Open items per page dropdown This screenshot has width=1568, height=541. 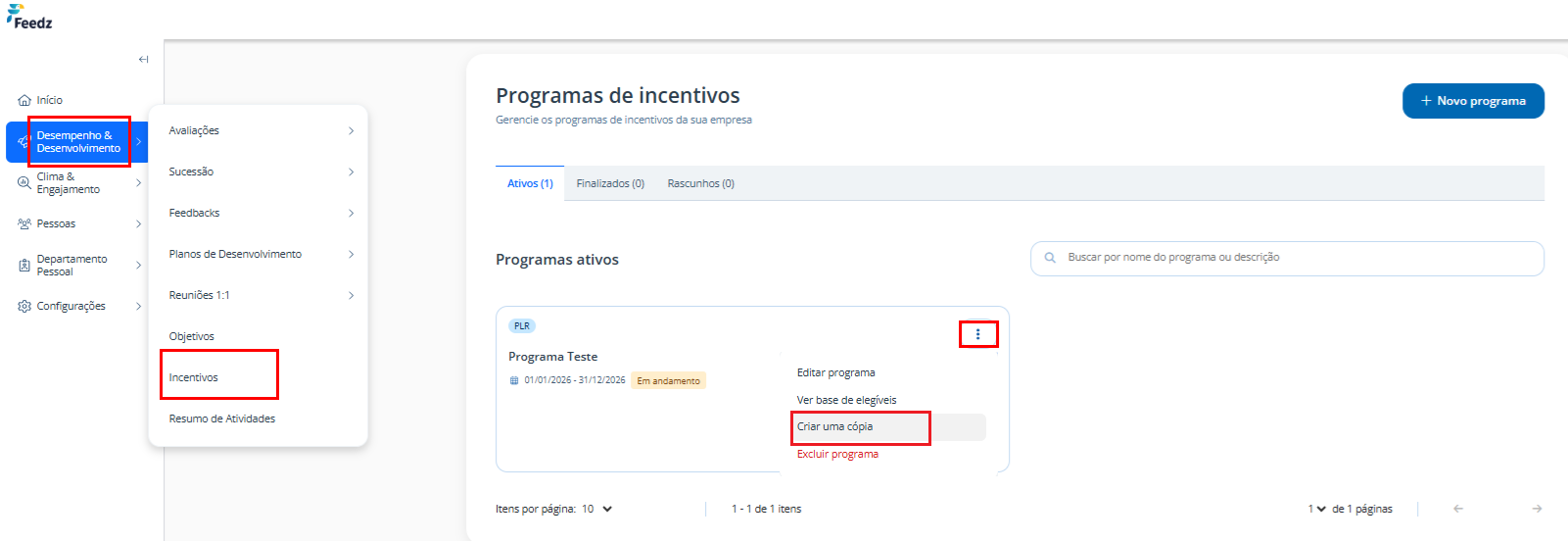[597, 509]
